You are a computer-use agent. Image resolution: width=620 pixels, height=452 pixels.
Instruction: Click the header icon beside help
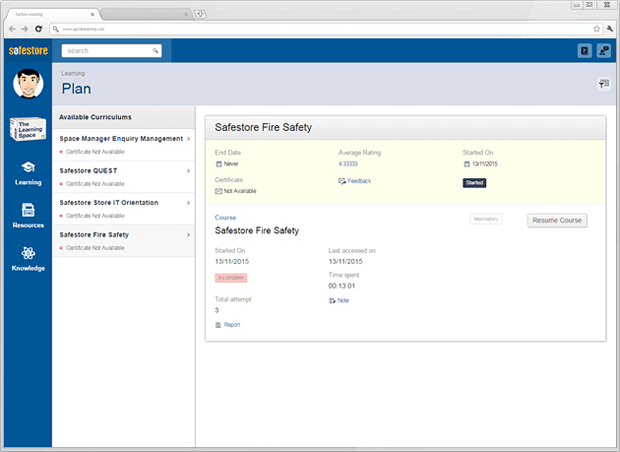click(x=604, y=51)
